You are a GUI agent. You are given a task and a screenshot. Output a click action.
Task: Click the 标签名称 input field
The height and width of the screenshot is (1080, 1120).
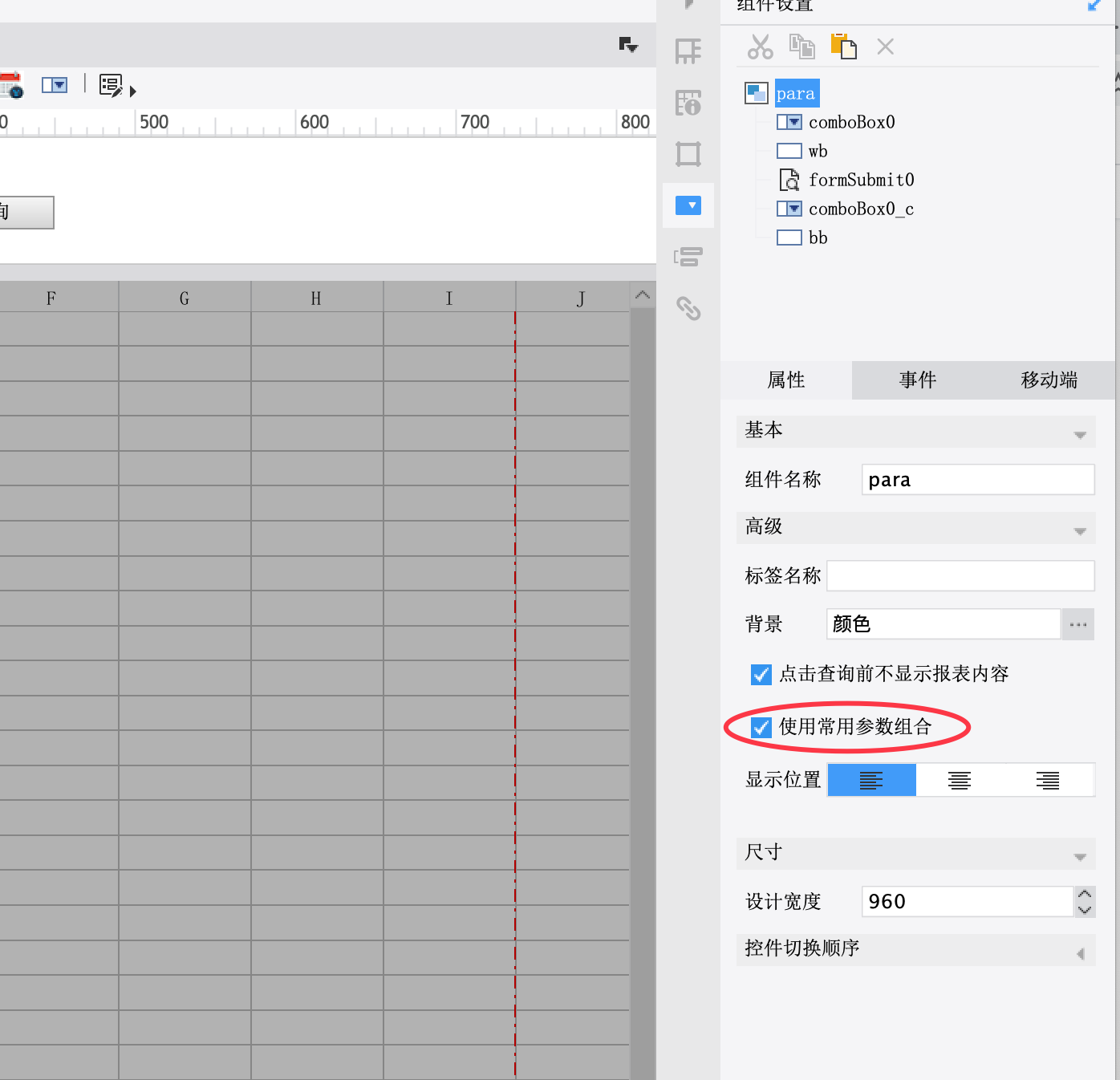coord(960,576)
